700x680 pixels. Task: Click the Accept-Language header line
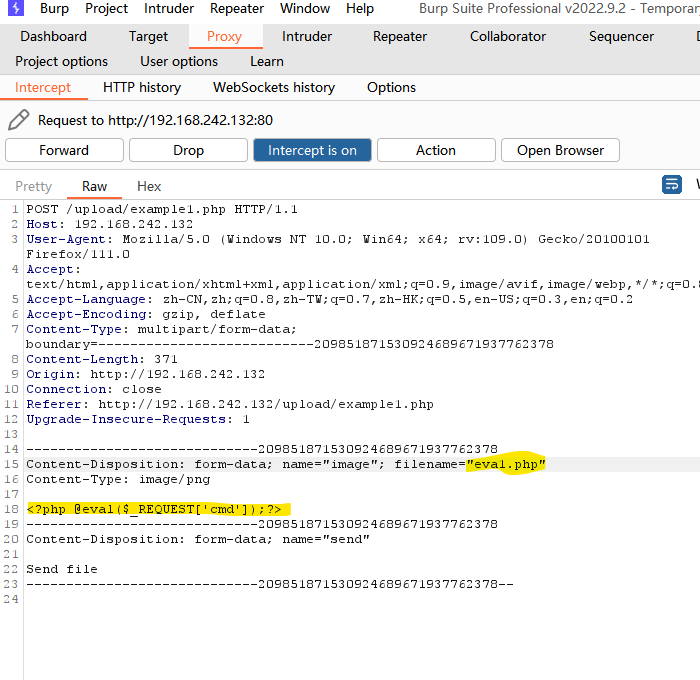click(329, 299)
